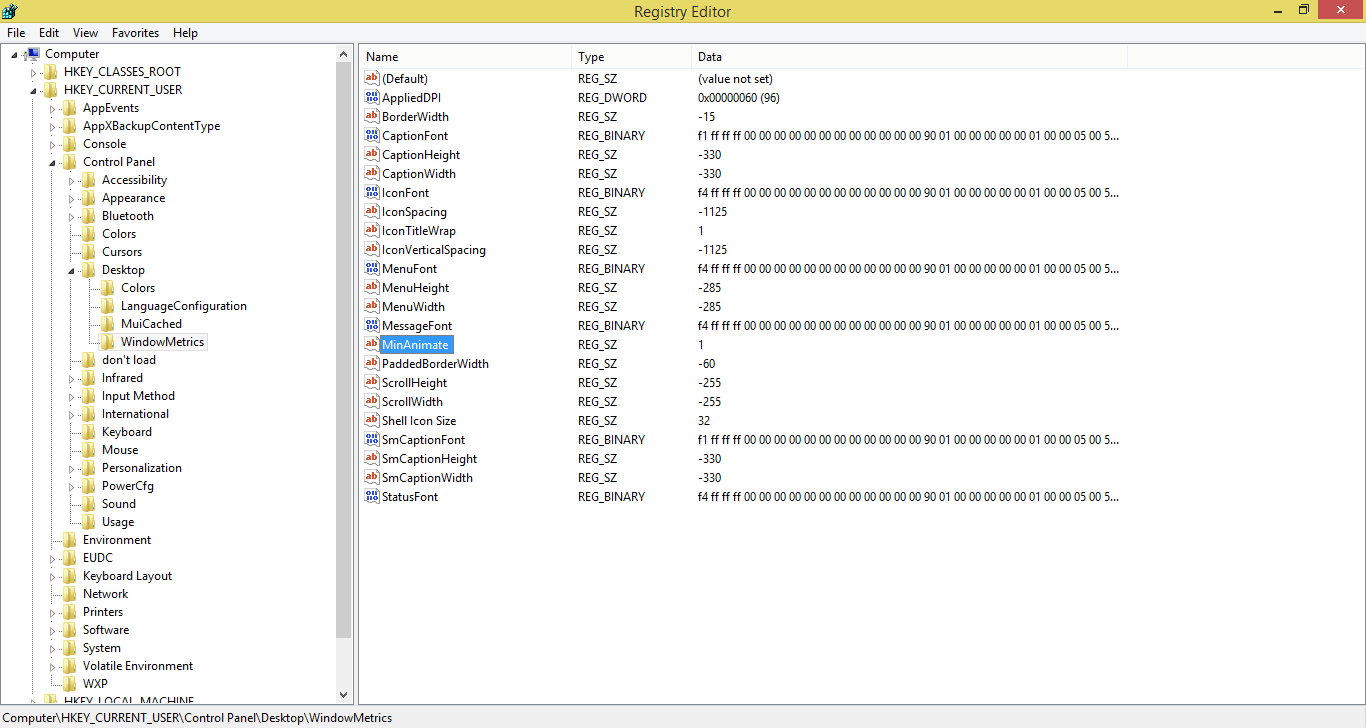Expand the Accessibility key
The width and height of the screenshot is (1366, 728).
71,180
